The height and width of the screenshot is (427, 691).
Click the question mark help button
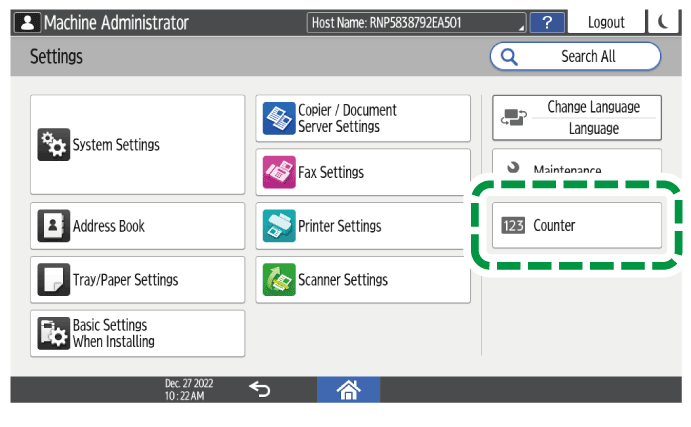point(546,21)
